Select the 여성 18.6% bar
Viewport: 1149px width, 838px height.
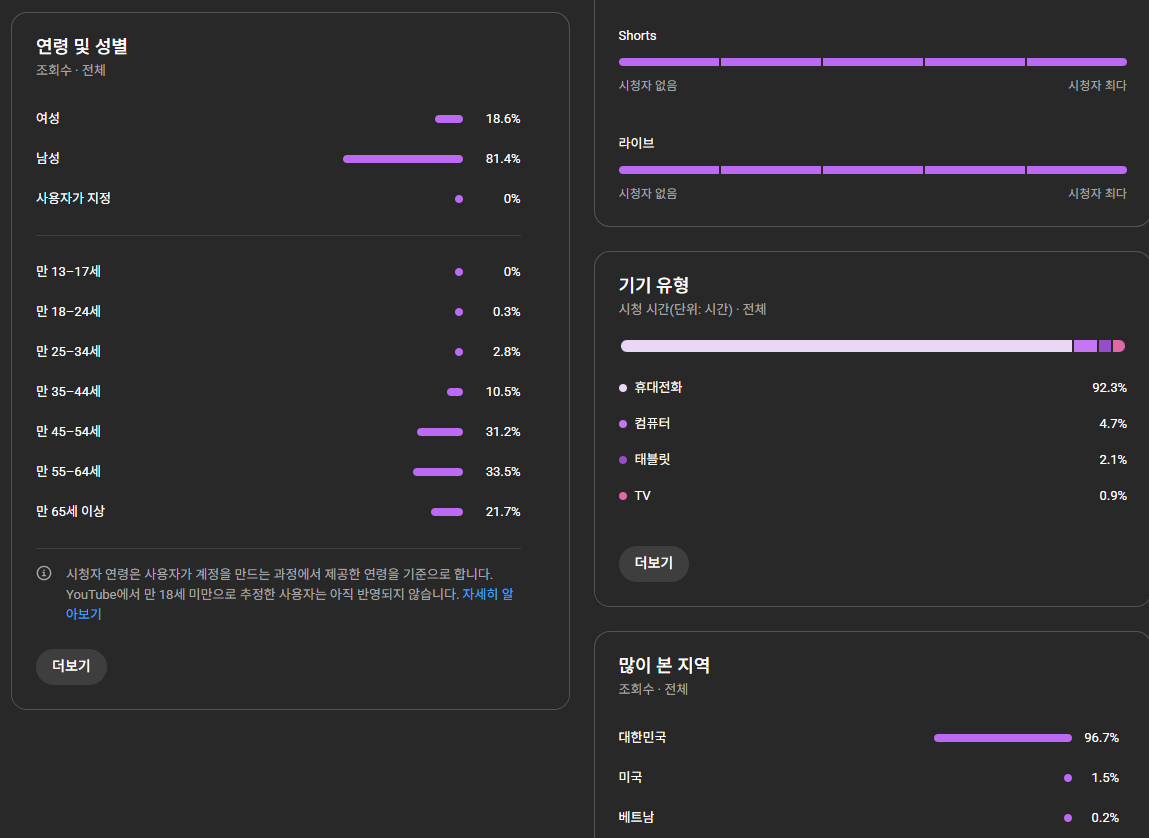[449, 119]
